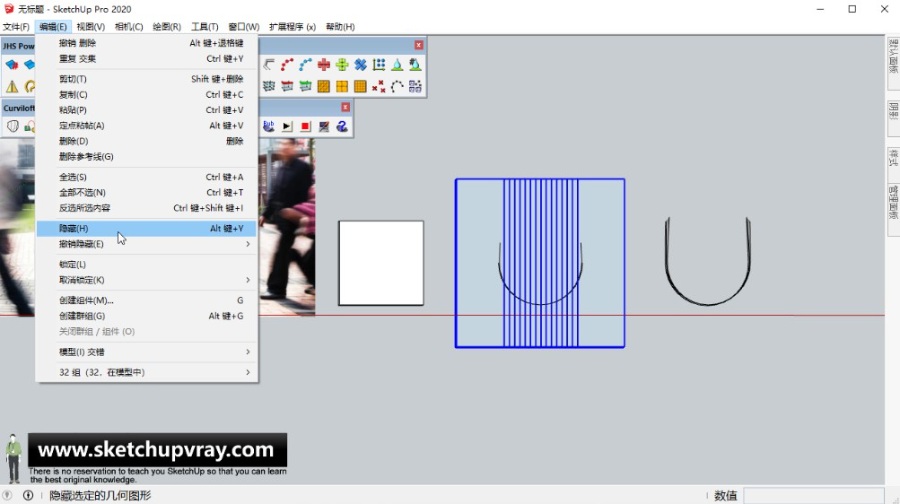Expand the 取消锁定(K) submenu arrow
This screenshot has width=900, height=504.
coord(248,280)
